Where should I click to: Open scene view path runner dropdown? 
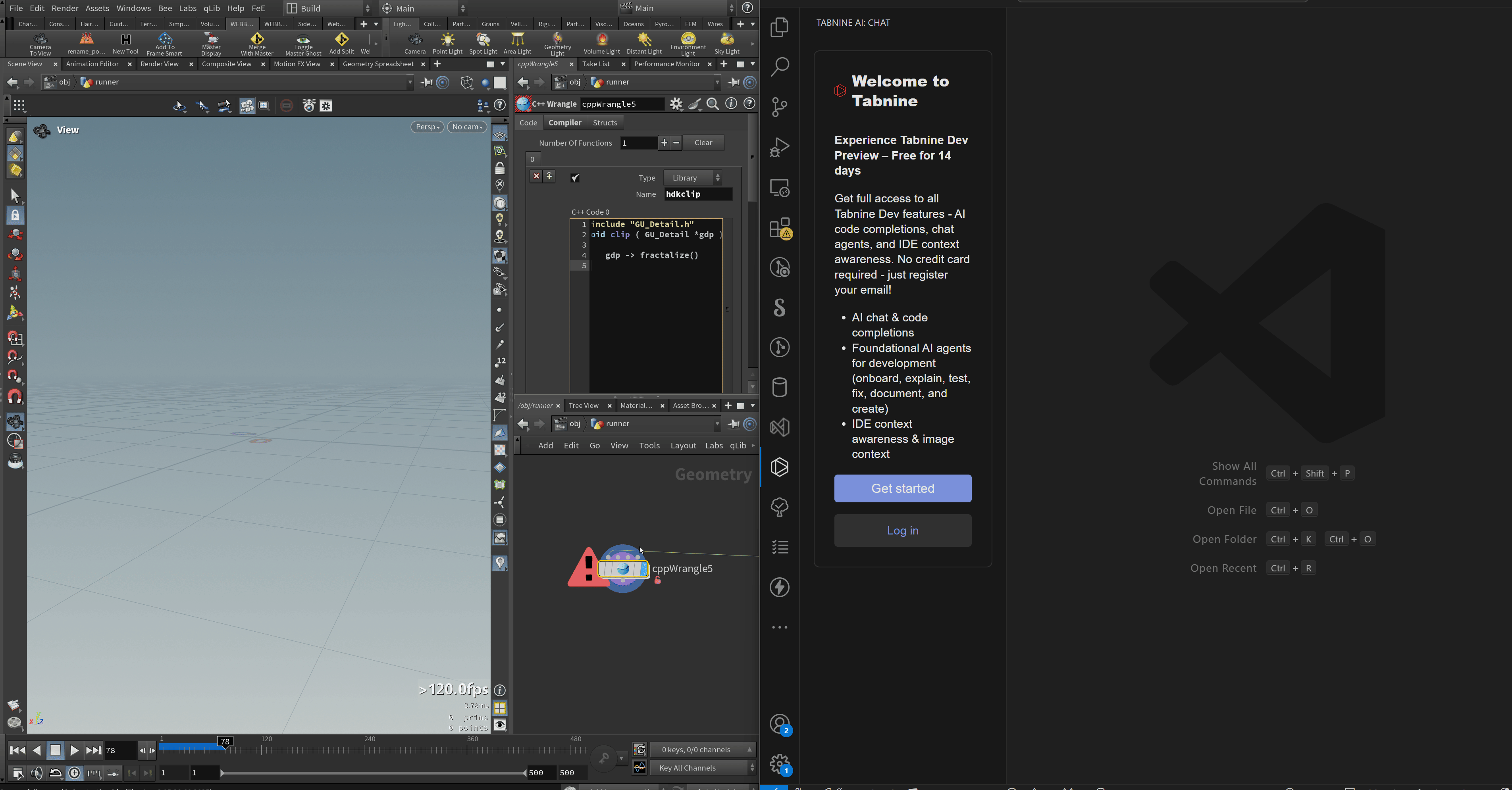tap(410, 82)
